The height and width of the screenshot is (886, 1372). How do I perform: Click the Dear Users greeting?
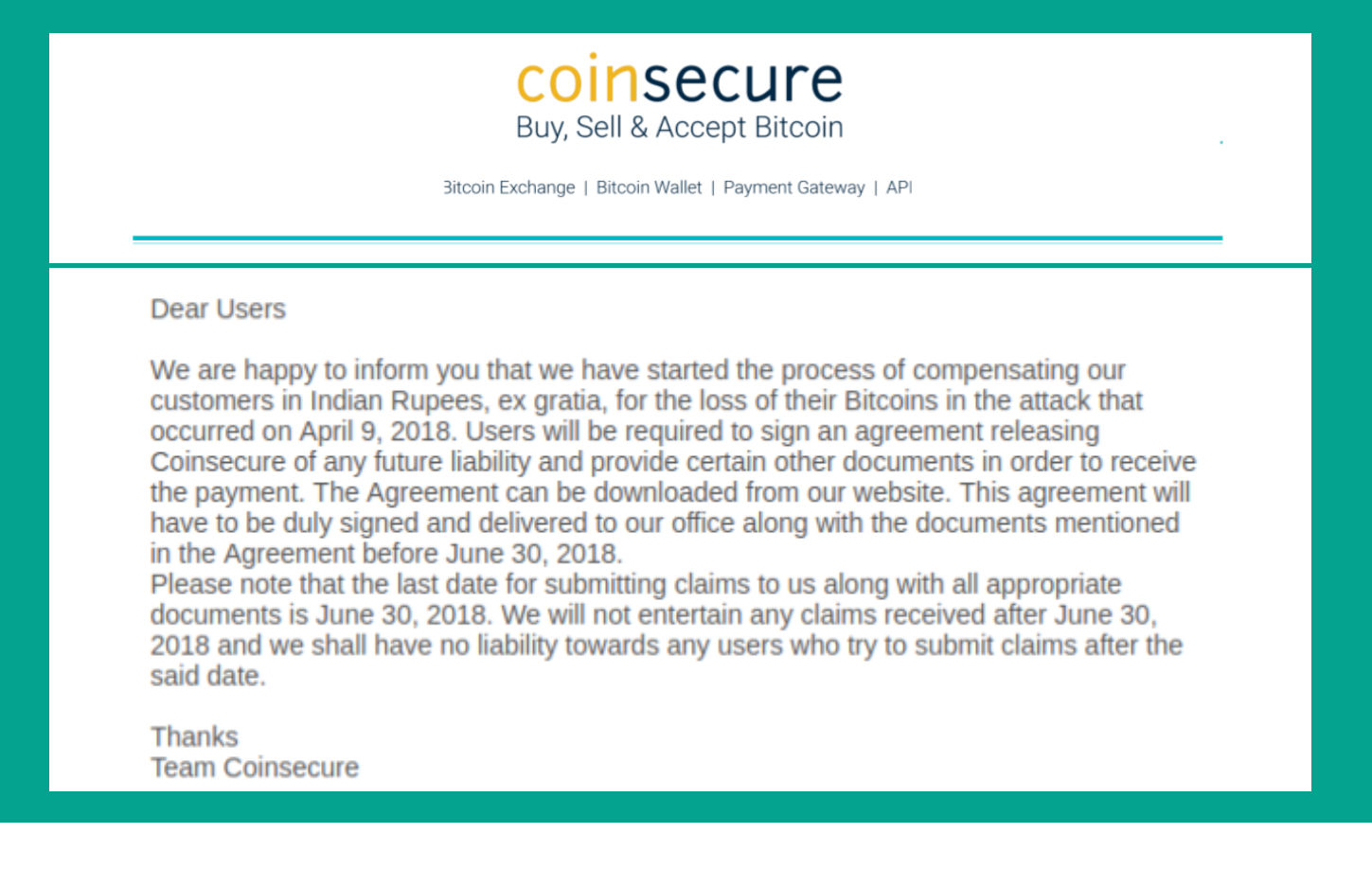218,309
